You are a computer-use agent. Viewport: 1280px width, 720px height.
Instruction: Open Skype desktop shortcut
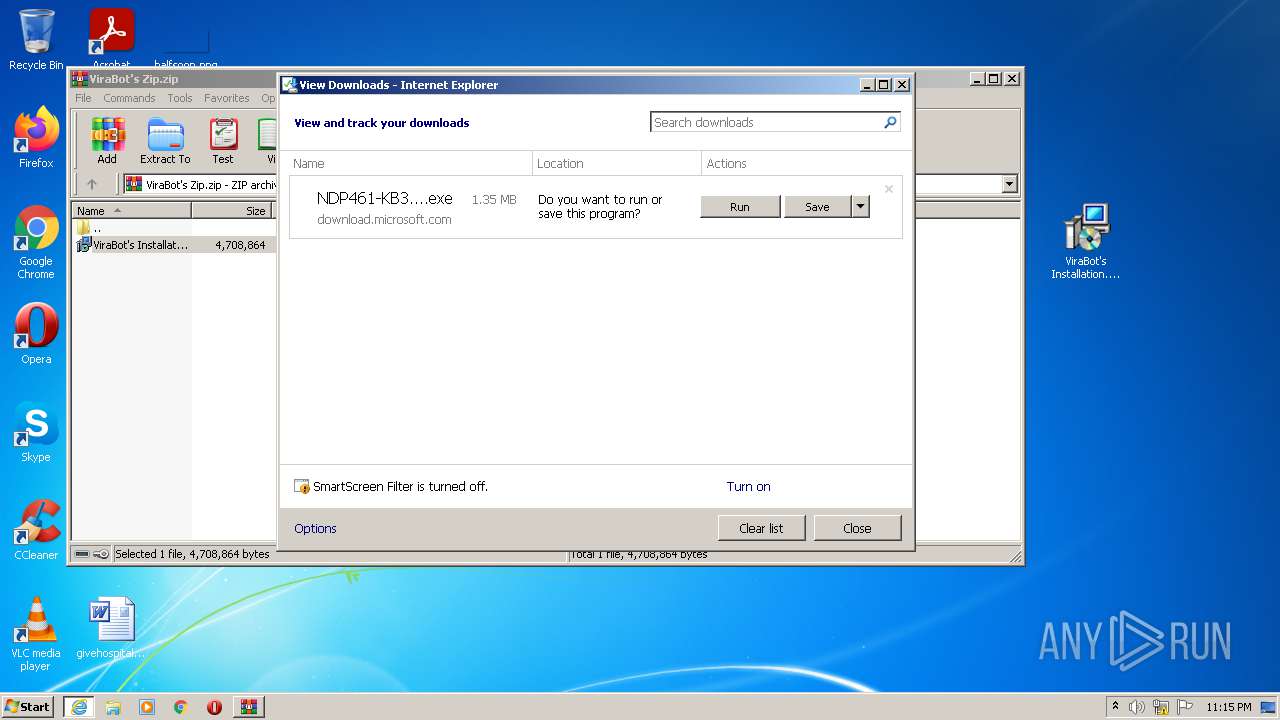point(36,432)
